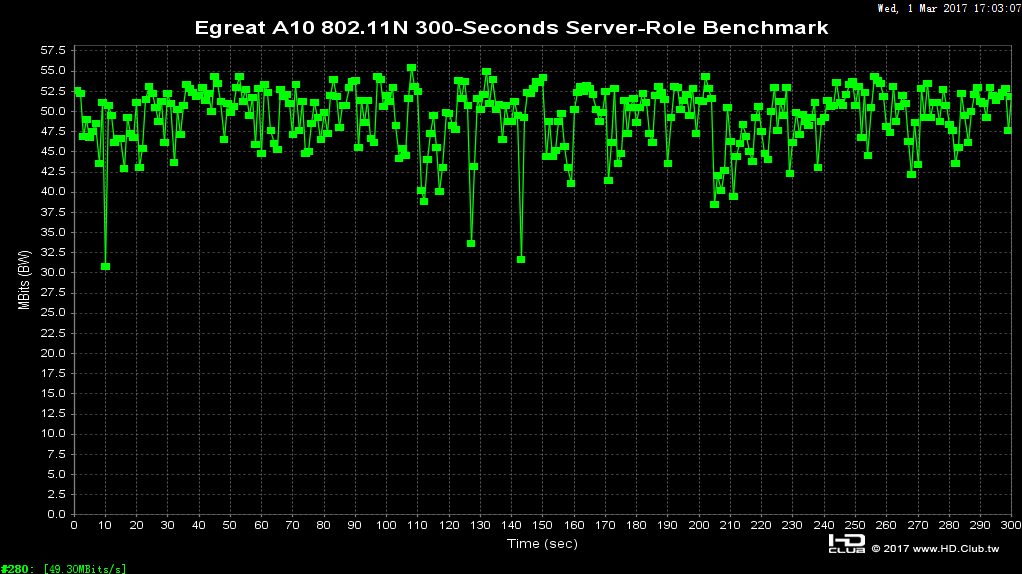
Task: Click the y-axis tick label '57.5'
Action: 53,50
